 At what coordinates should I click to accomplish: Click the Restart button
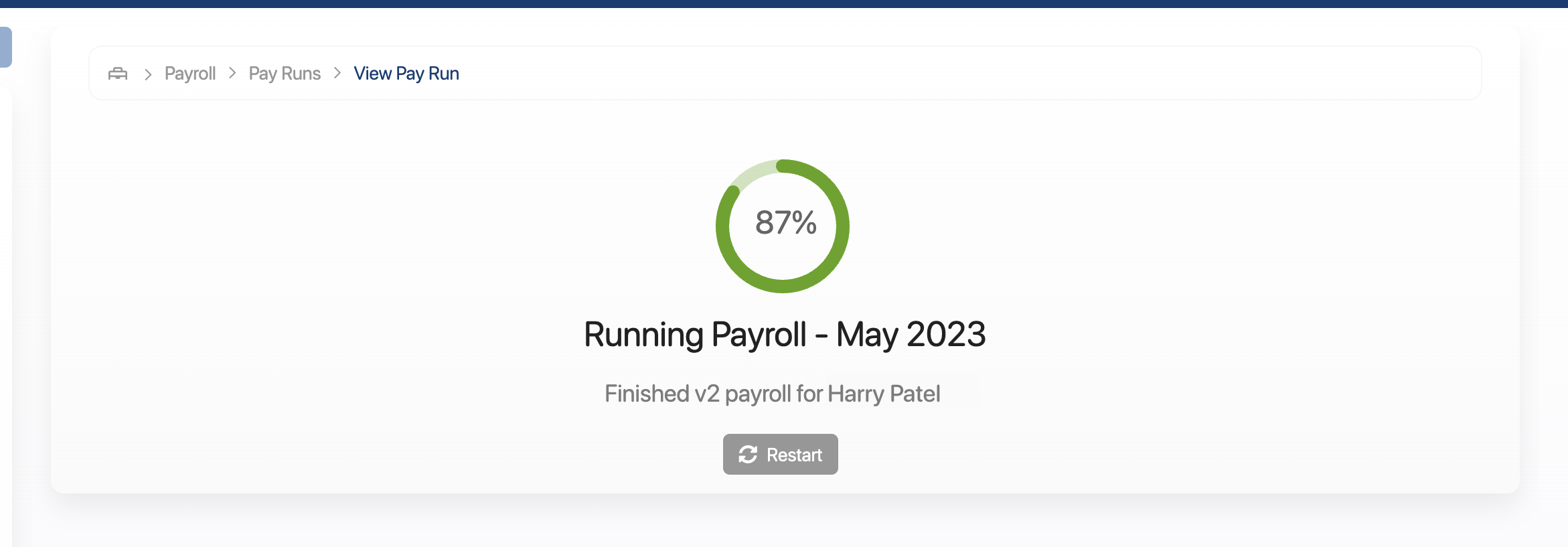click(781, 455)
